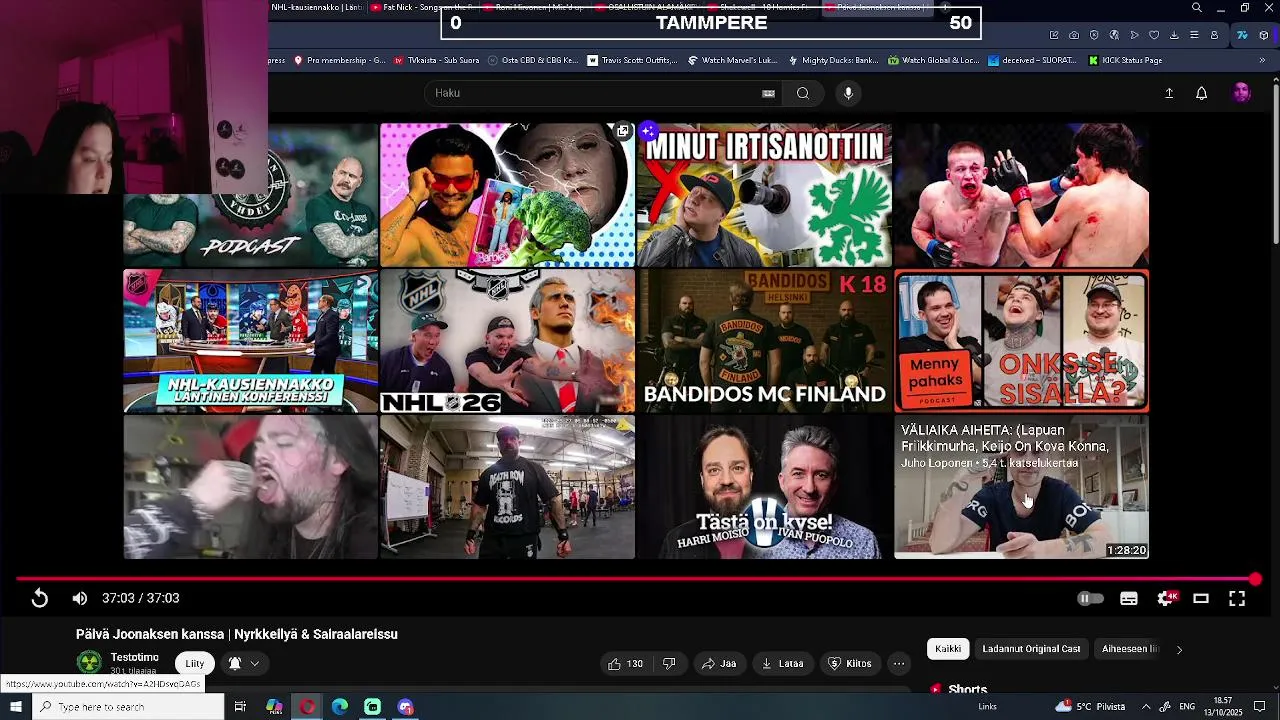This screenshot has height=720, width=1280.
Task: Click the on-screen keyboard icon in search field
Action: (768, 93)
